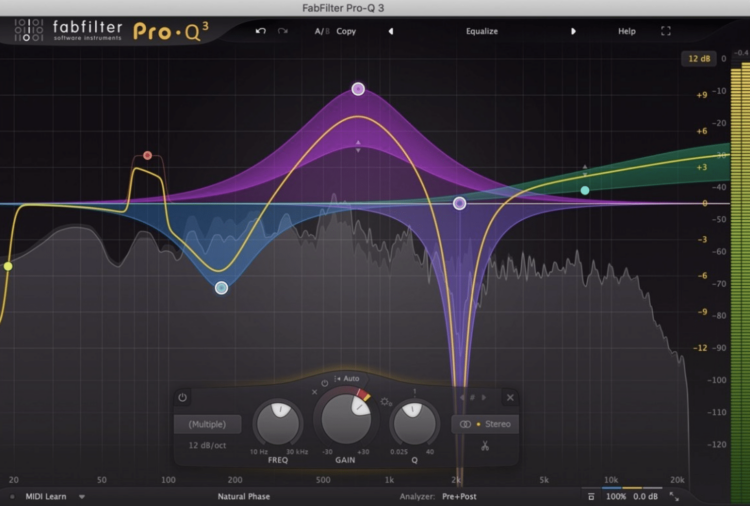Load the next preset with right arrow
Screen dimensions: 750x506
573,31
